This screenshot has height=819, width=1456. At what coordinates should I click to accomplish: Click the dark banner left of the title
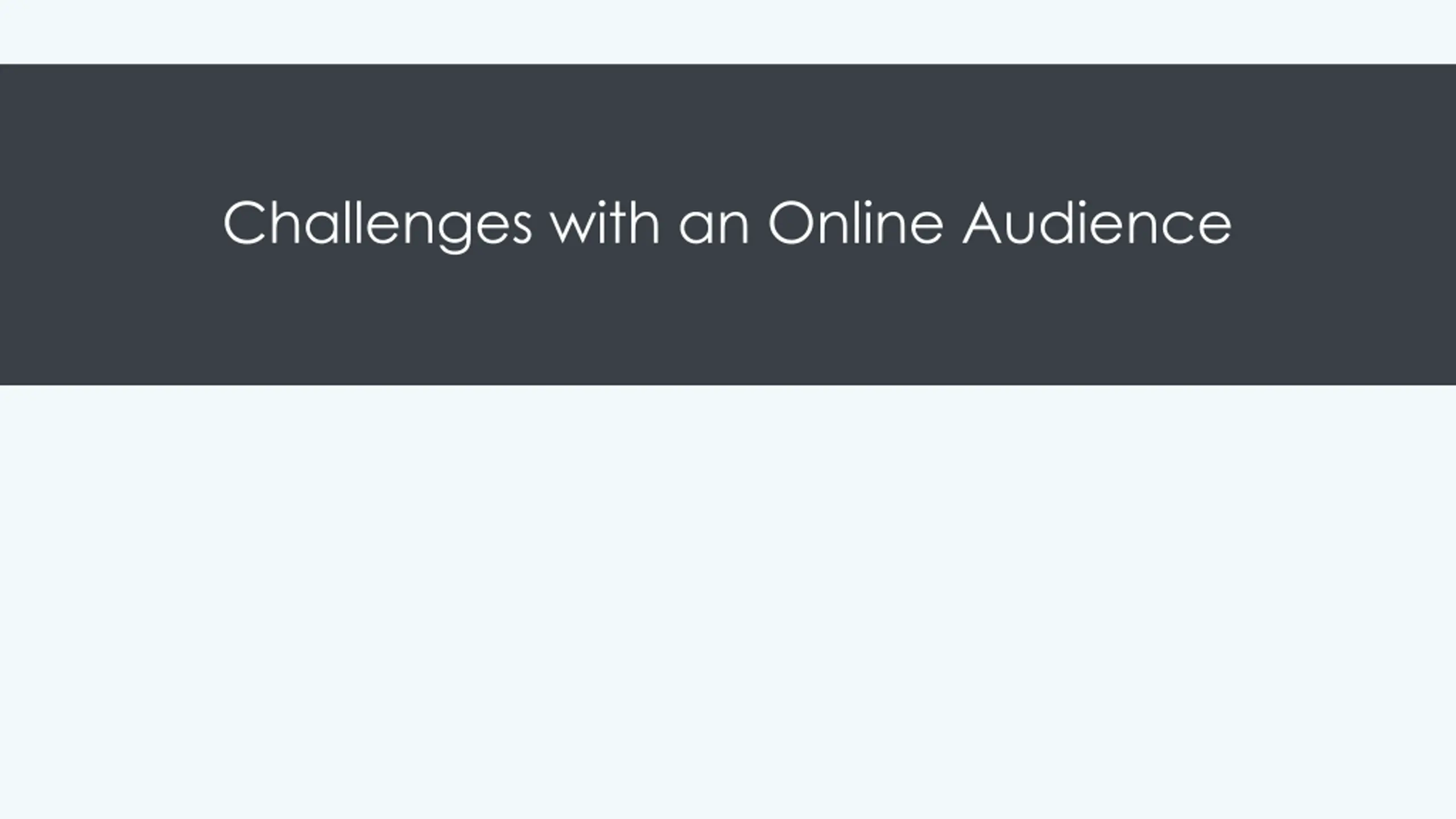[x=111, y=225]
